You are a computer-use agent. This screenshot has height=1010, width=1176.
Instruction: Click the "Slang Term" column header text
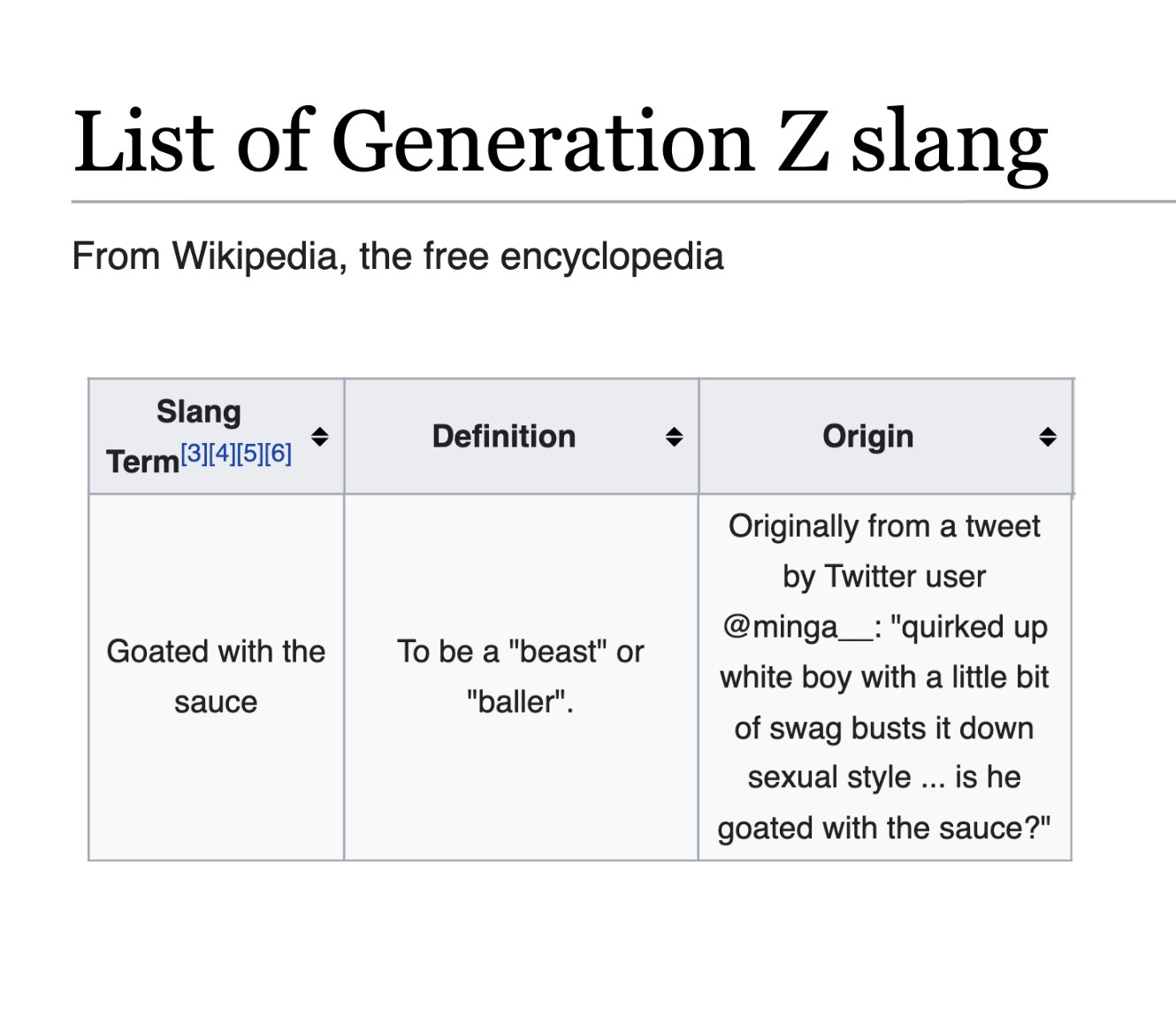(x=198, y=412)
